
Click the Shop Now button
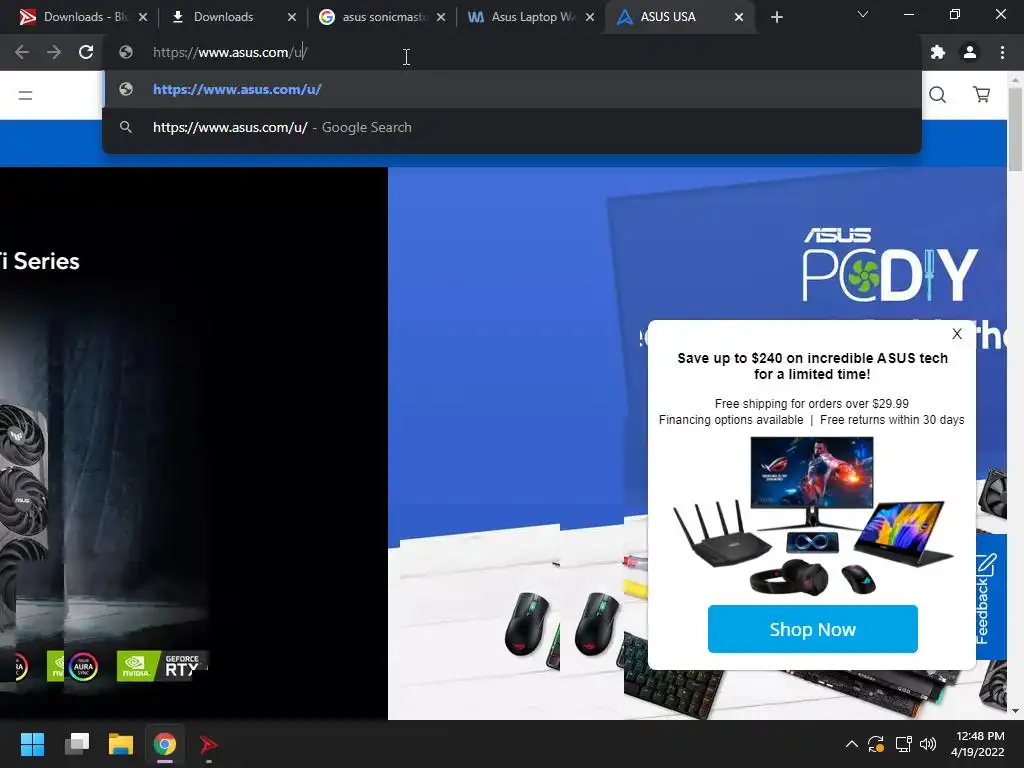(812, 629)
